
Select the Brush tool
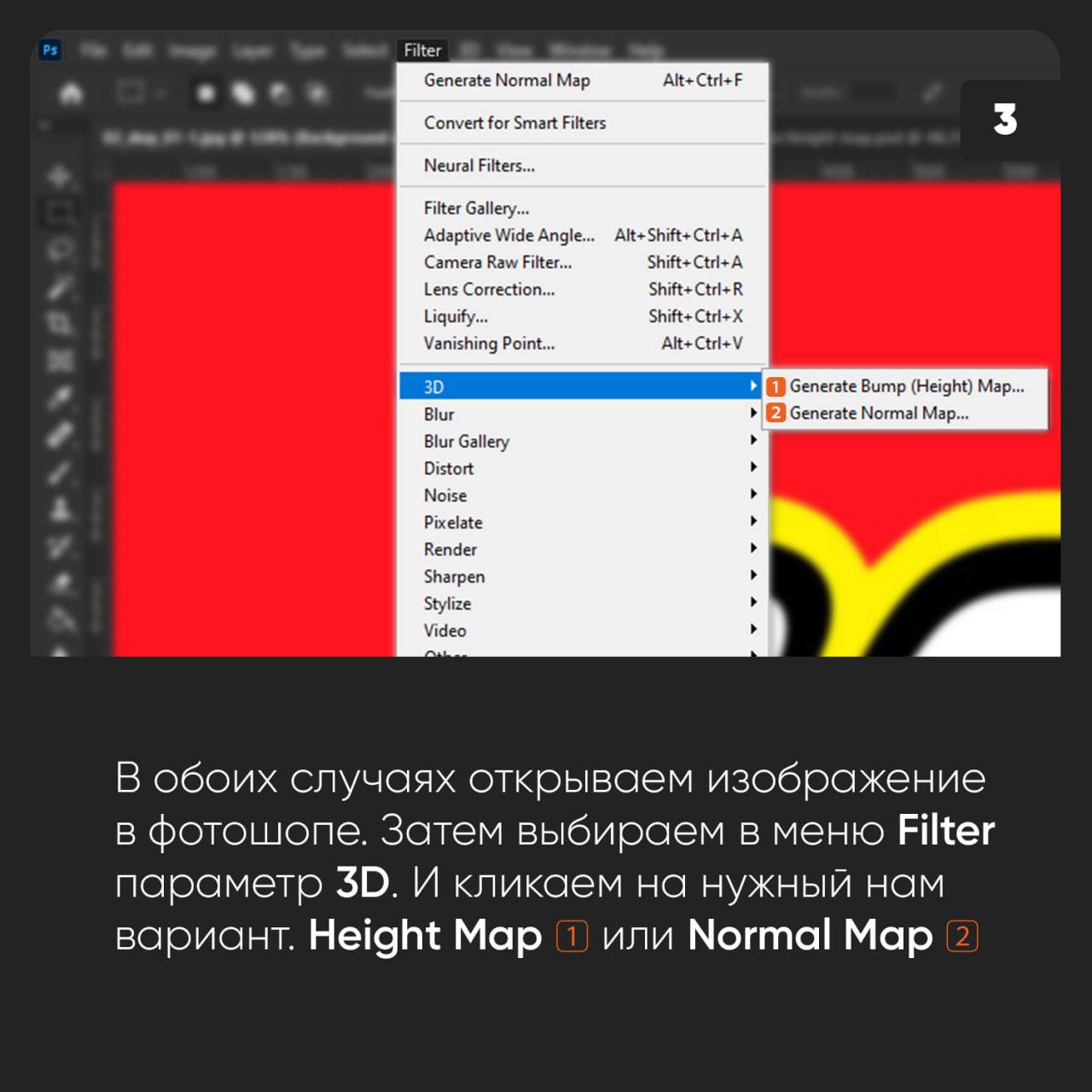coord(60,471)
